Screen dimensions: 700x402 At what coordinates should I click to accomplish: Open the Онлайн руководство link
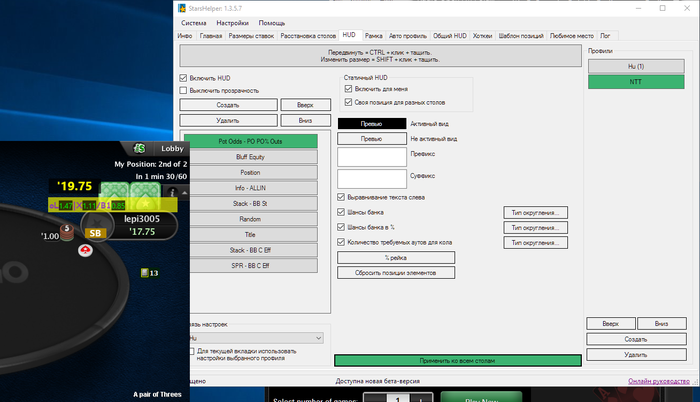659,381
